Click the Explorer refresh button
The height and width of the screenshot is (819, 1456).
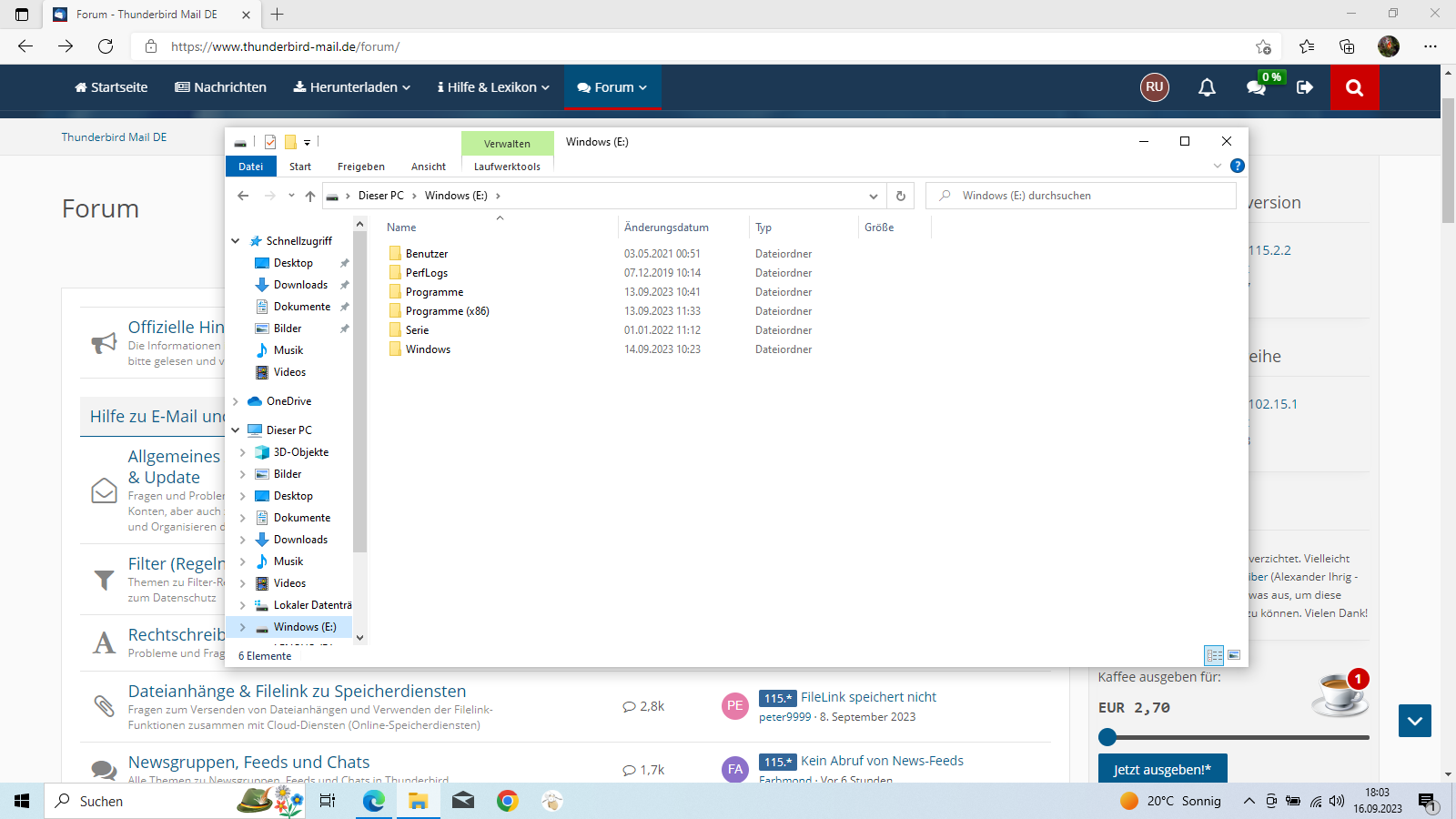click(x=900, y=196)
